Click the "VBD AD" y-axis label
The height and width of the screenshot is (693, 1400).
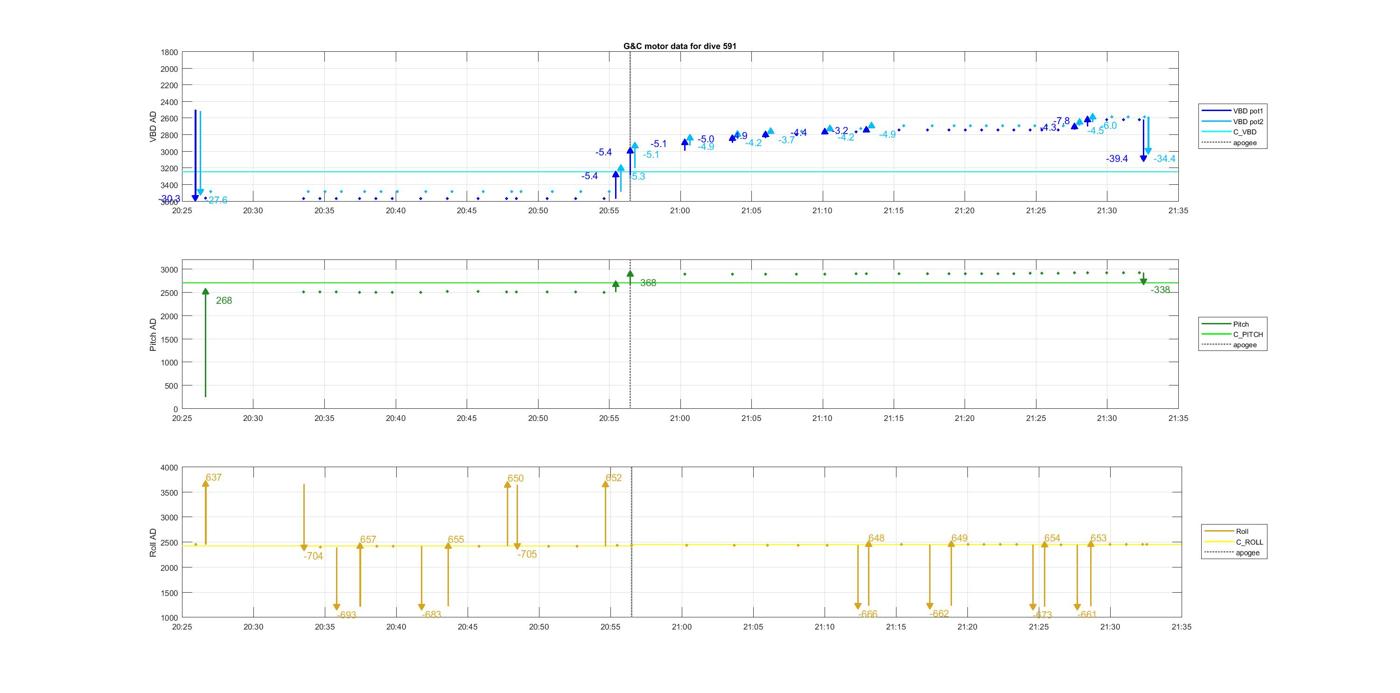click(x=154, y=126)
